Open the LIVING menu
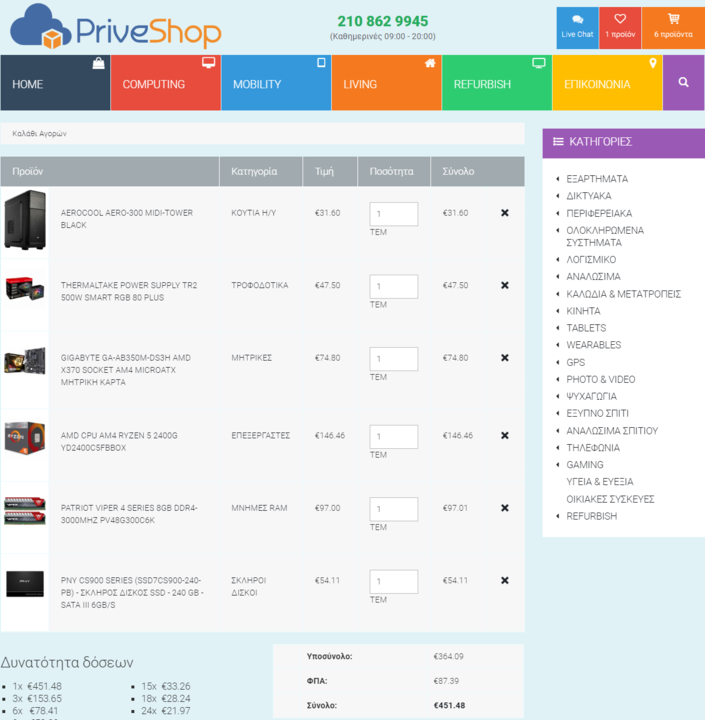705x720 pixels. pos(386,83)
